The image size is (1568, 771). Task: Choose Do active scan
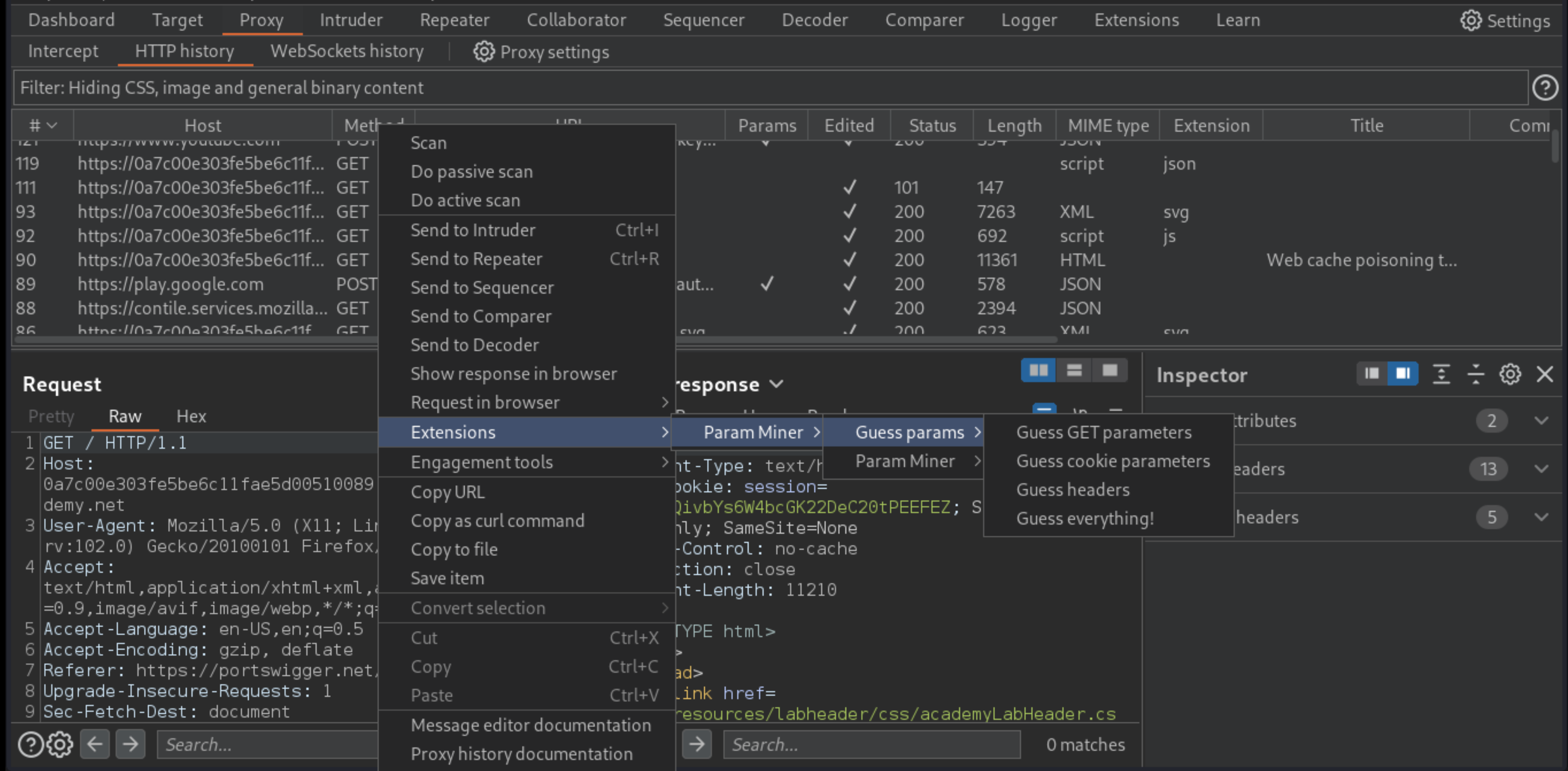[527, 200]
